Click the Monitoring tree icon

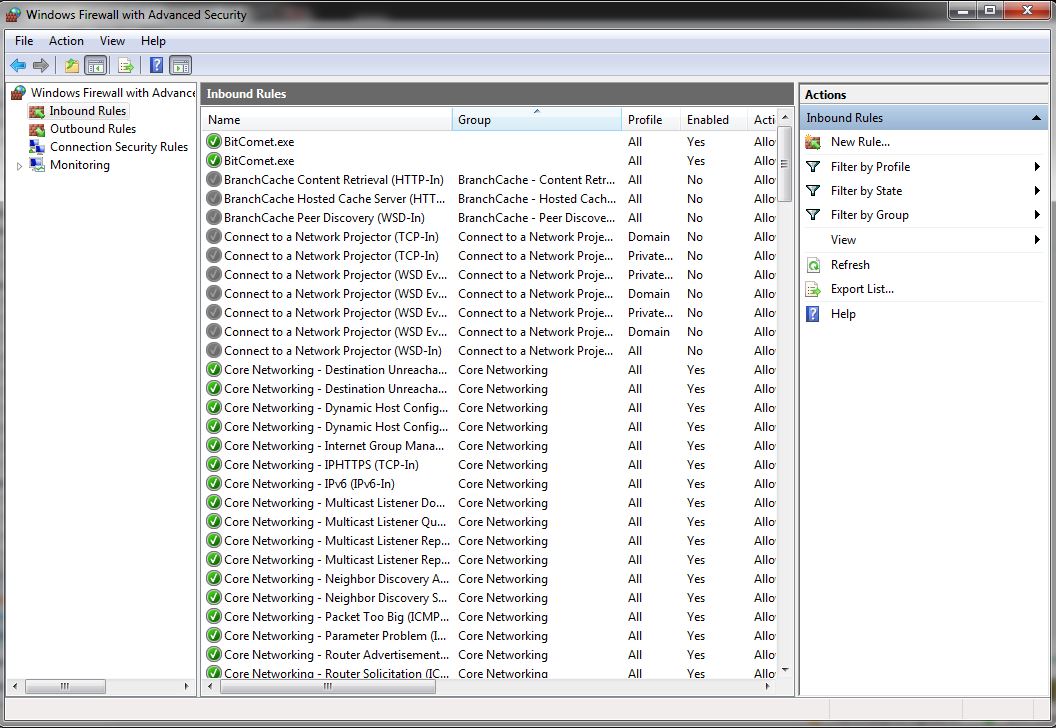tap(36, 165)
